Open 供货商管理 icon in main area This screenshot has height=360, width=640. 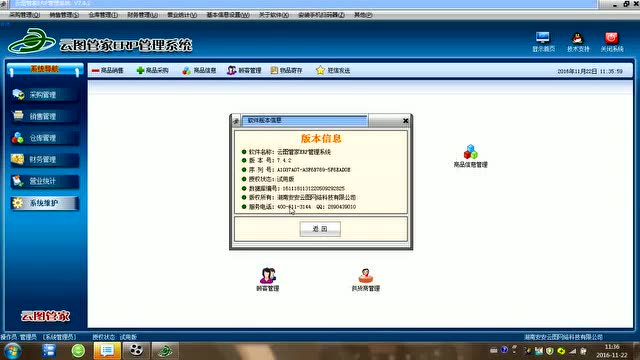tap(366, 279)
